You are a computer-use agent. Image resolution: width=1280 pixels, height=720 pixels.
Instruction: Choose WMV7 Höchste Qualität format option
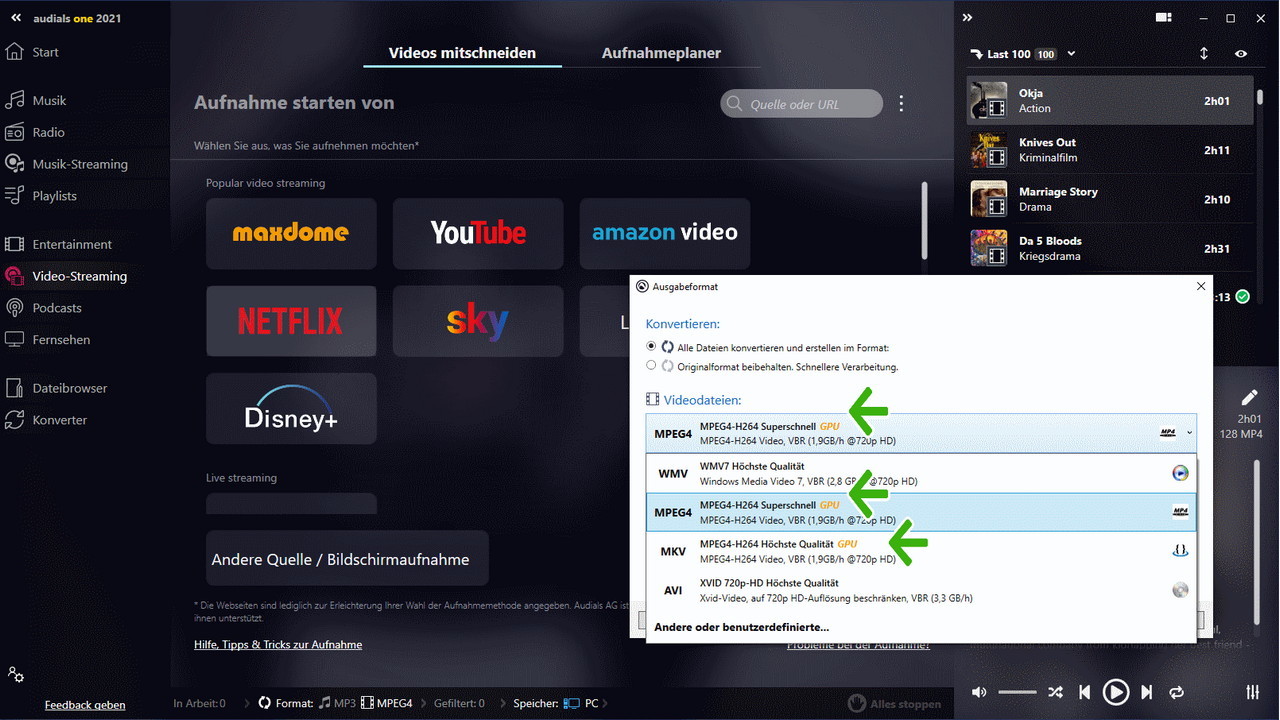click(920, 473)
